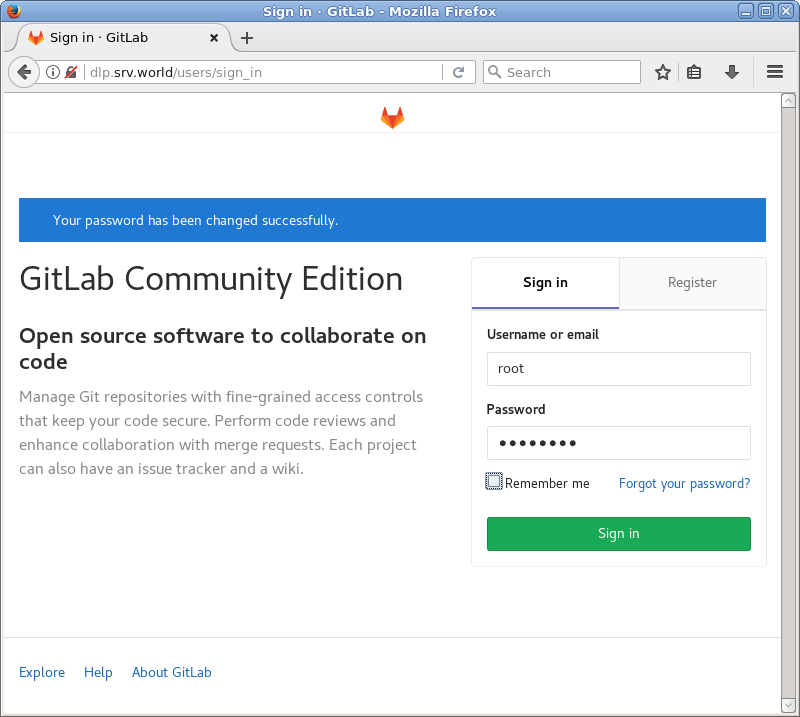Open the downloads arrow icon
Image resolution: width=800 pixels, height=717 pixels.
point(732,72)
